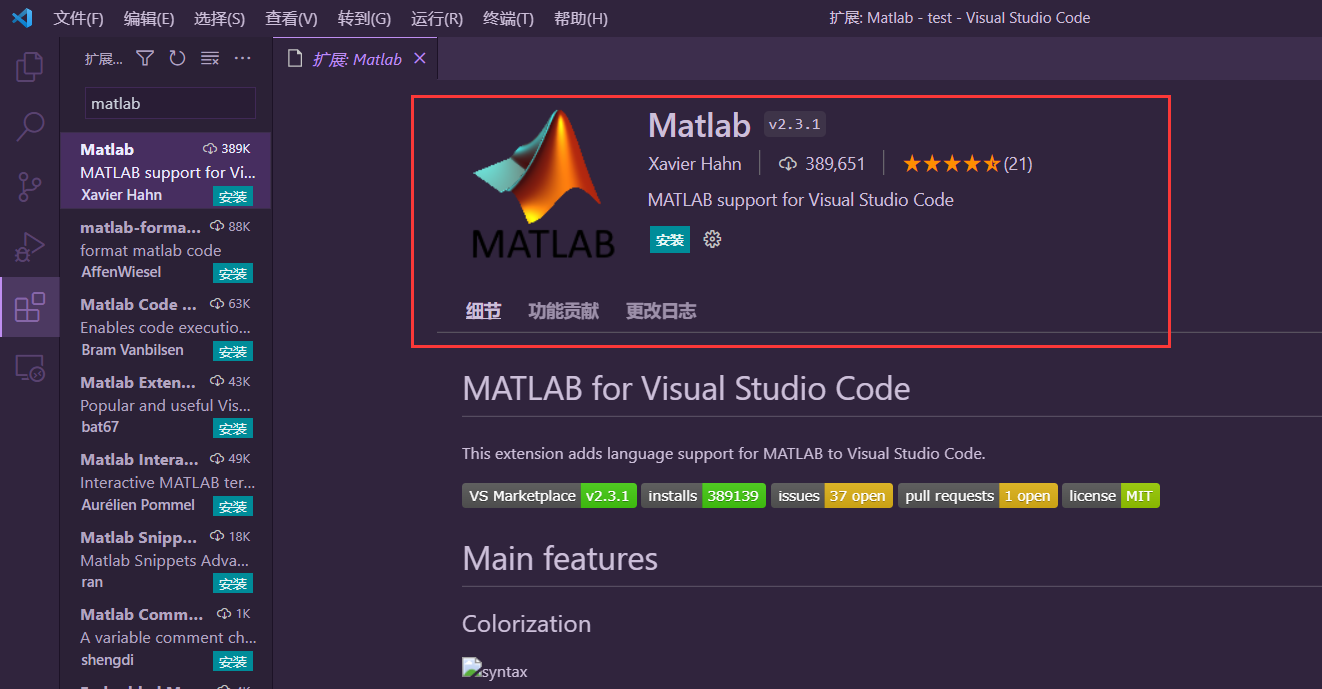Select Matlab Code Run extension entry
The image size is (1322, 689).
[x=166, y=326]
